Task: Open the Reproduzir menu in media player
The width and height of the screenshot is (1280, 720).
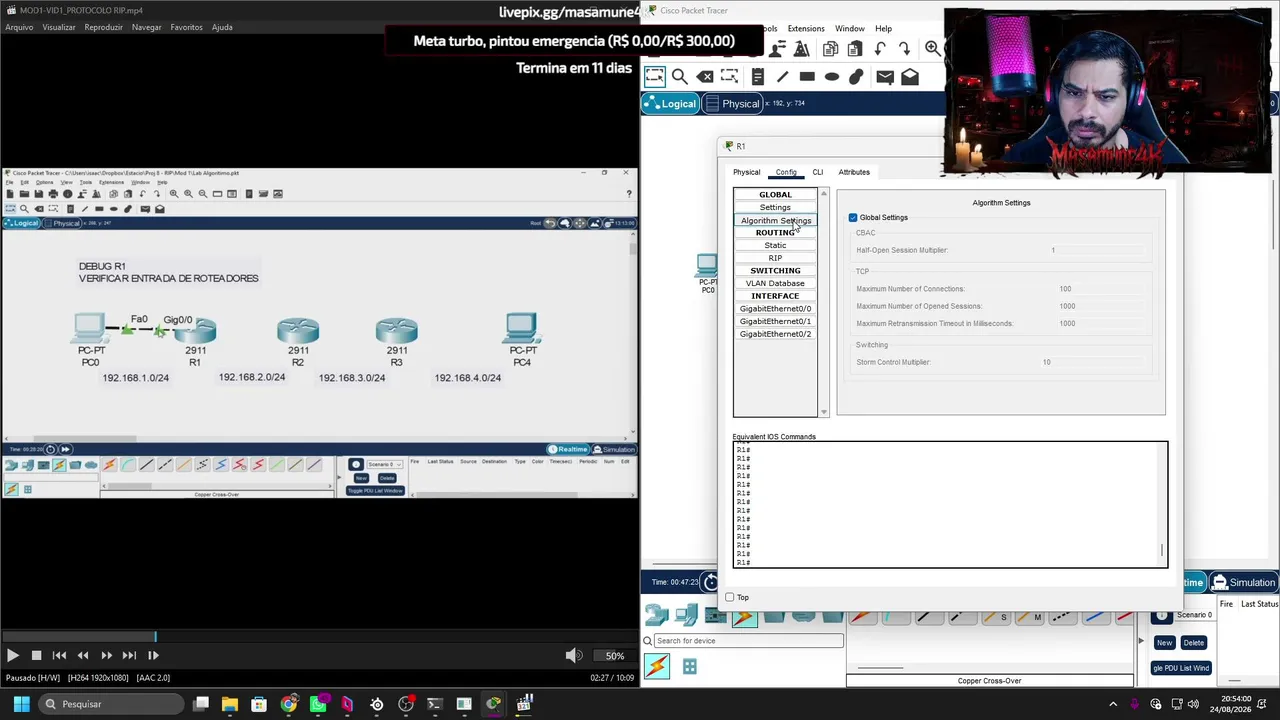Action: 103,27
